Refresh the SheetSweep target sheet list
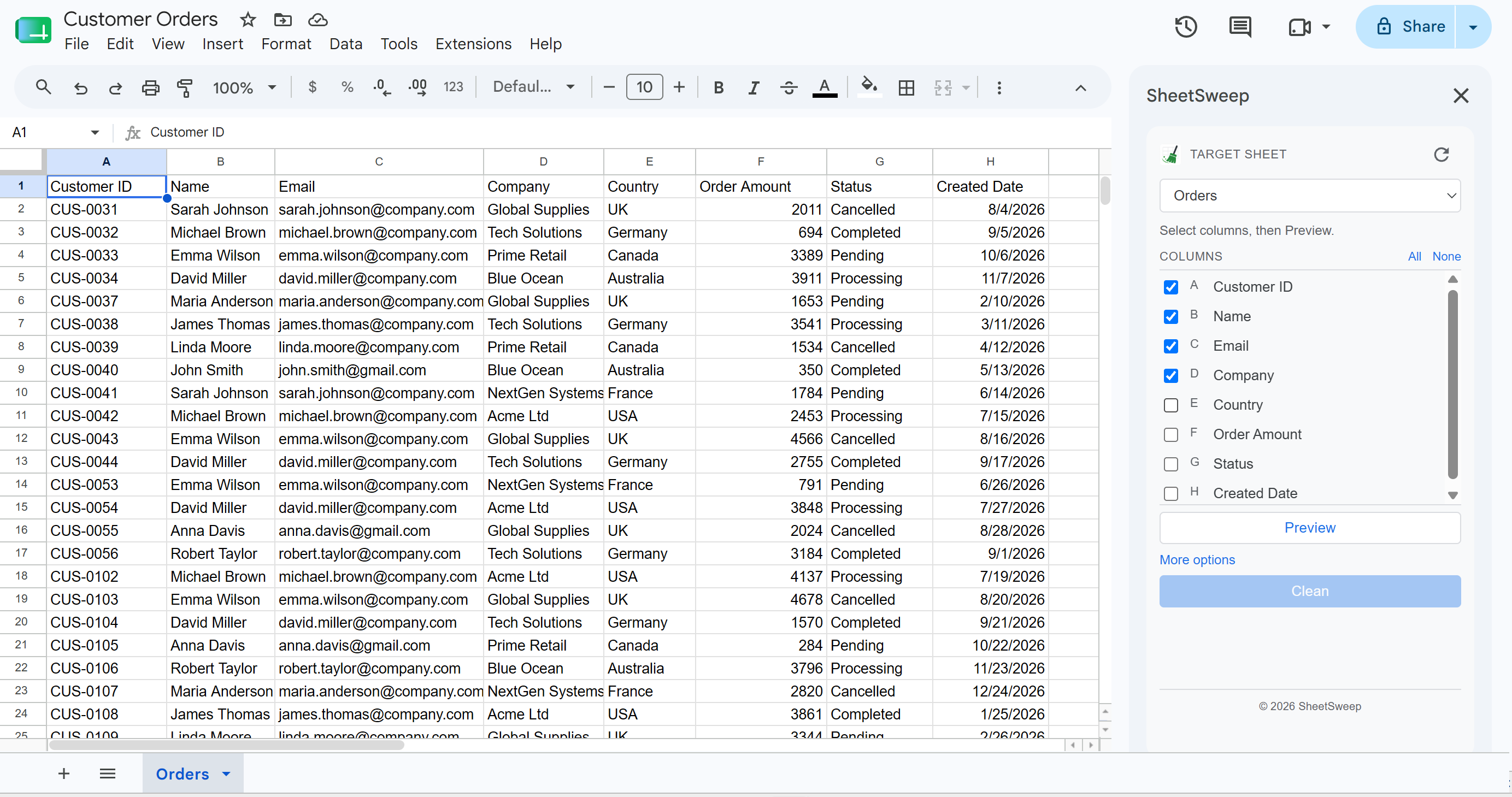The width and height of the screenshot is (1512, 797). point(1441,155)
